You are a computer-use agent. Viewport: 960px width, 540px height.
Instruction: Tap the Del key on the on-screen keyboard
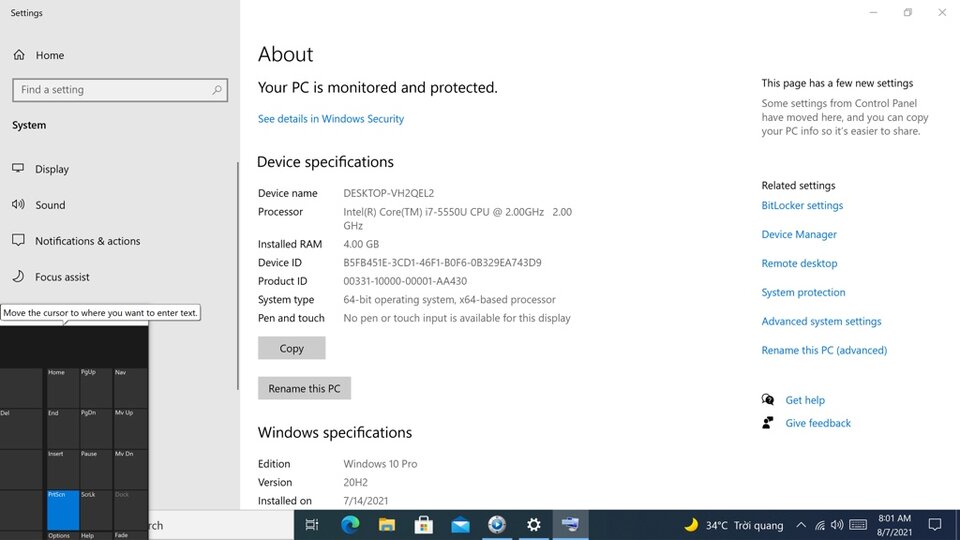pos(21,429)
